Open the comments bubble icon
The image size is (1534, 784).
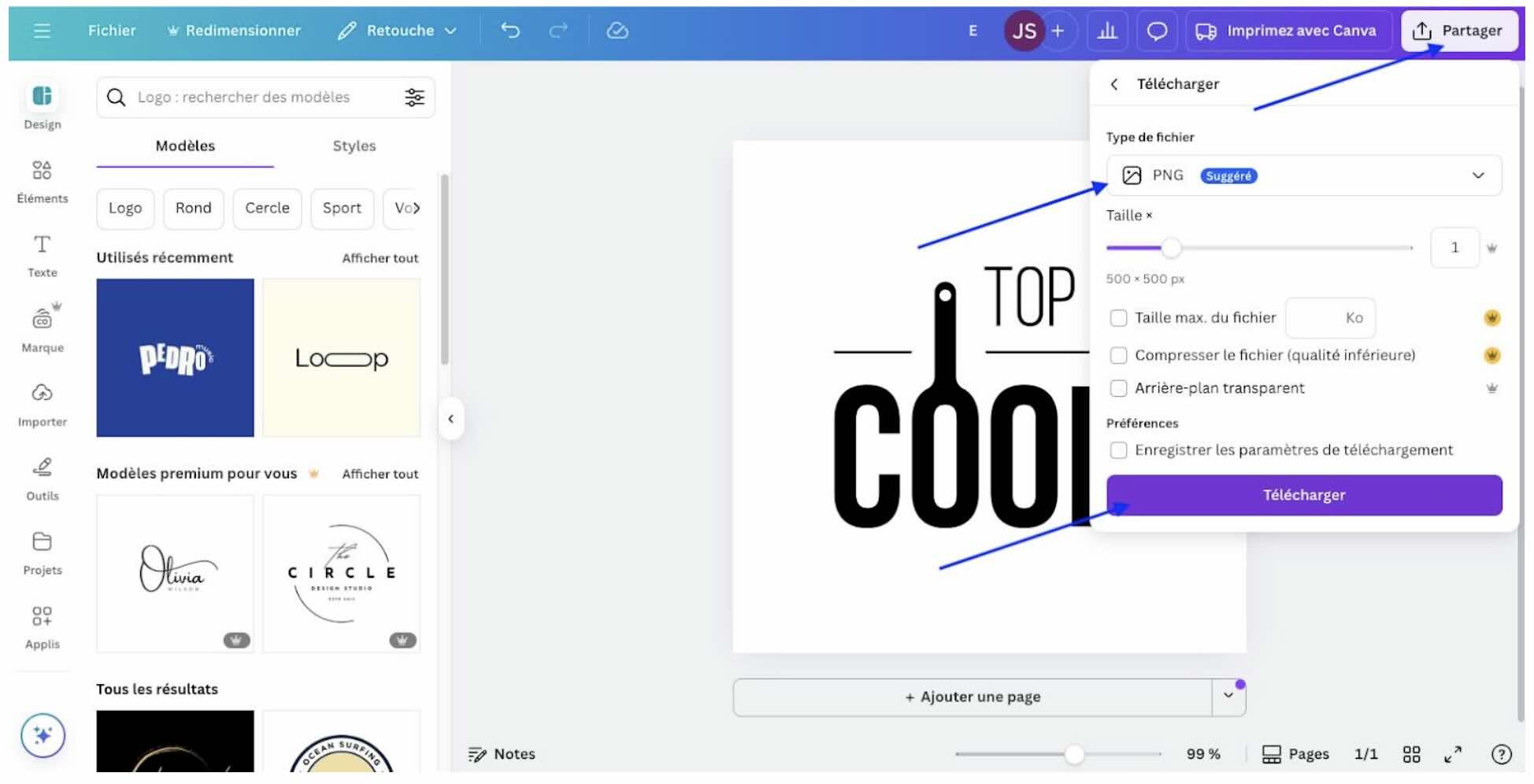point(1157,31)
